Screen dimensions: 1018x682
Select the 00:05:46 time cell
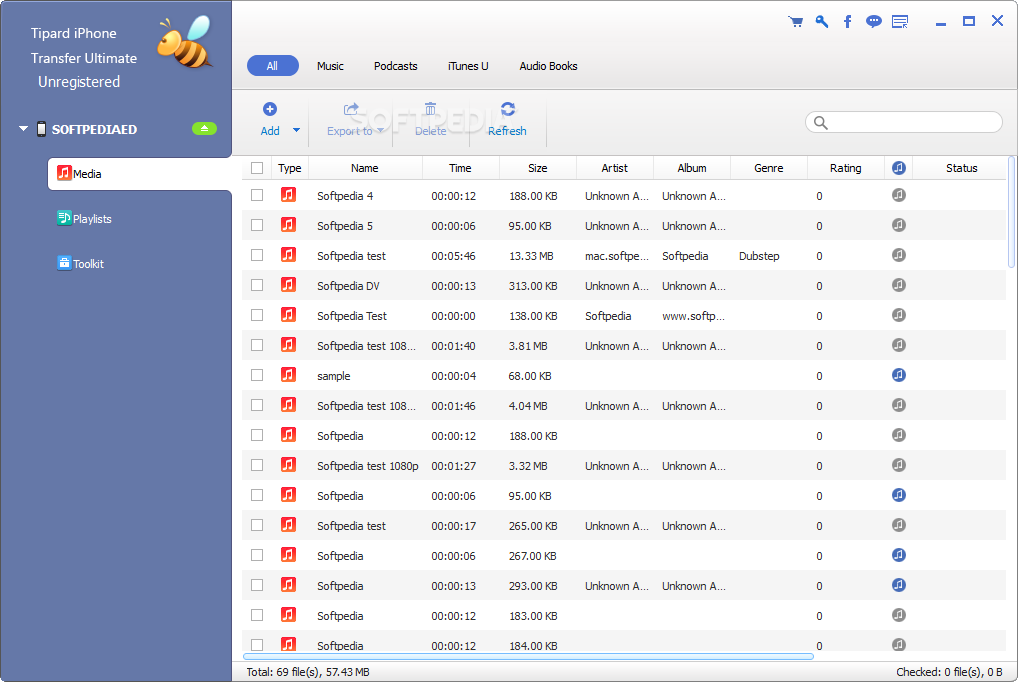pyautogui.click(x=453, y=256)
